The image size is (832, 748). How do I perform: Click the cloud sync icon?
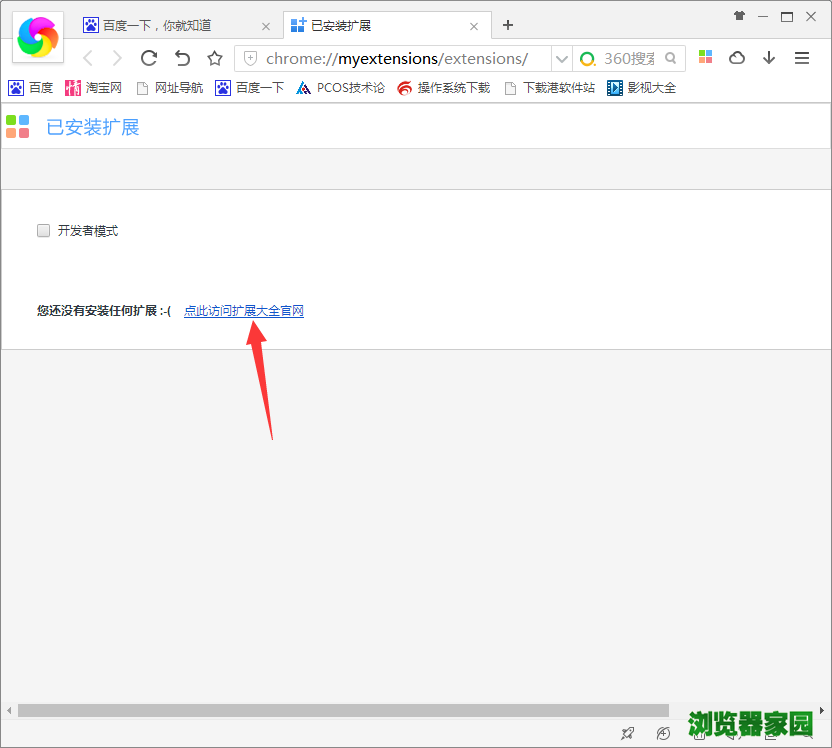[737, 58]
